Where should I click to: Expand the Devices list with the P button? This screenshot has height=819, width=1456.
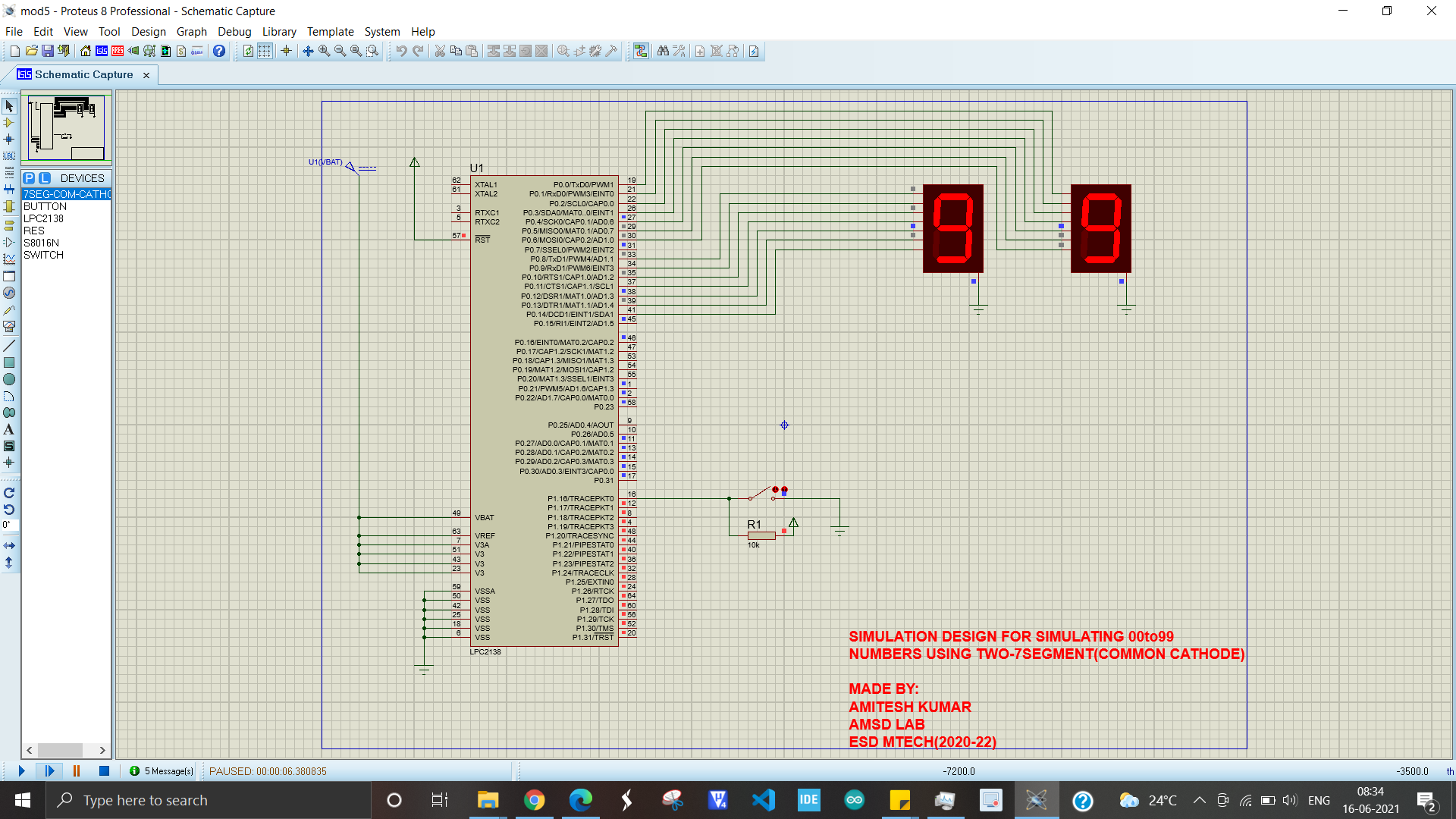27,177
